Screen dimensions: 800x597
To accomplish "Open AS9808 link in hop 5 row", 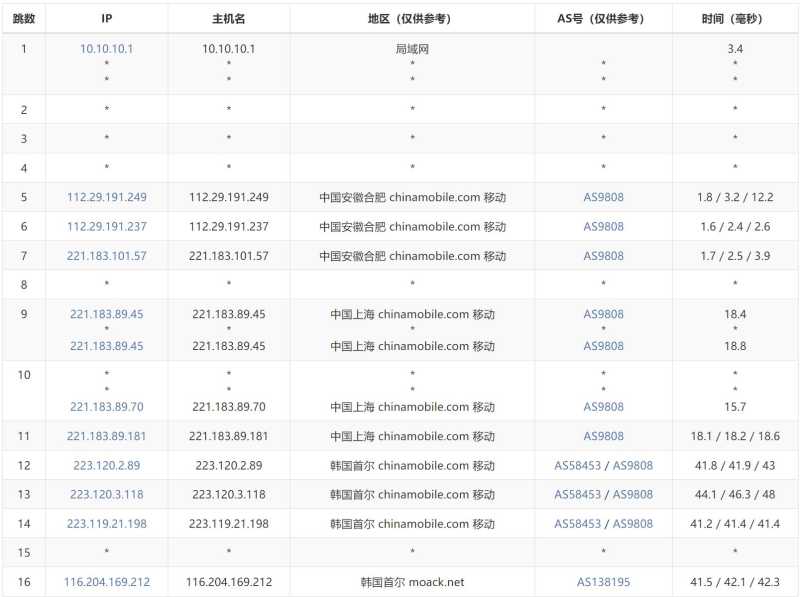I will (x=603, y=197).
